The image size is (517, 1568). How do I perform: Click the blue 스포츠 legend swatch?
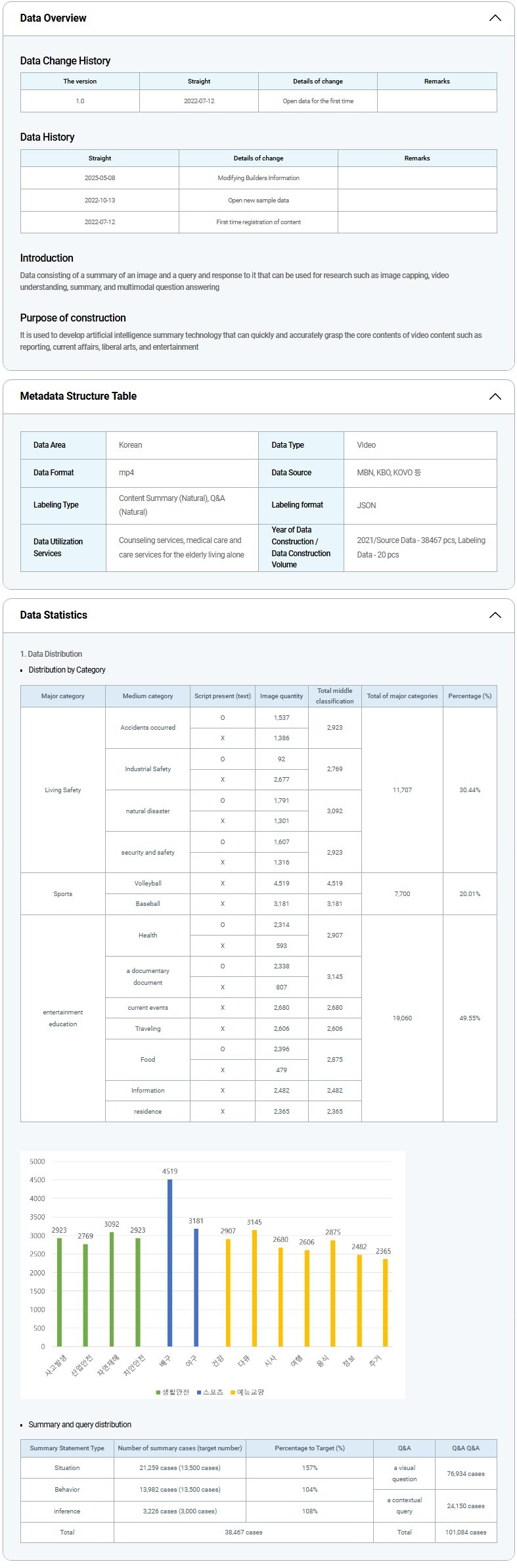[x=199, y=1392]
